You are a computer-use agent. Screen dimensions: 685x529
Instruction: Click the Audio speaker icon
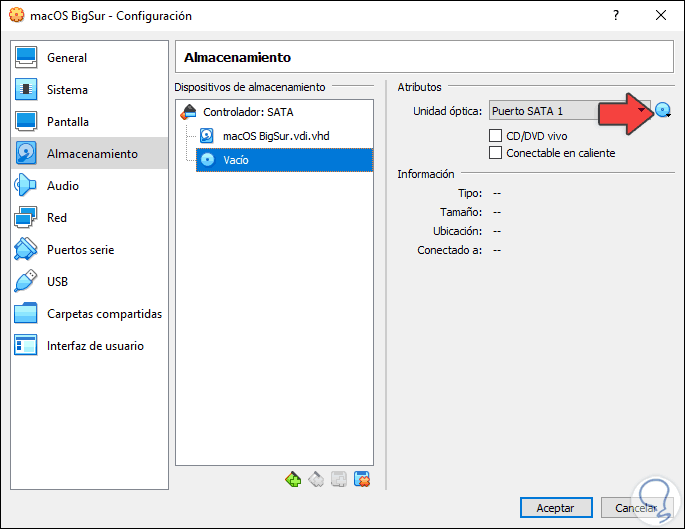coord(25,185)
